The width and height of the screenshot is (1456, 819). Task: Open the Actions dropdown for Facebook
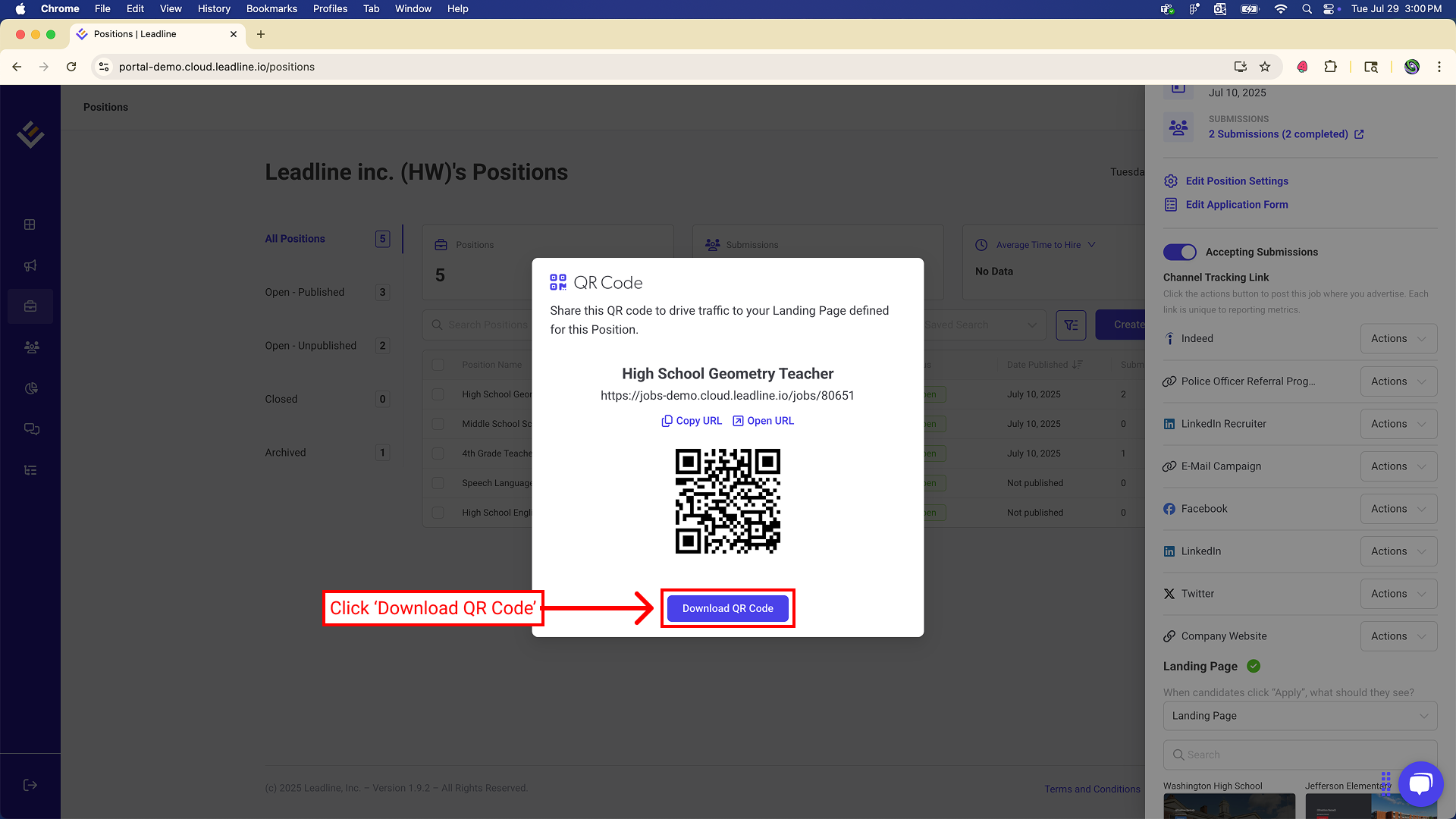(x=1398, y=509)
